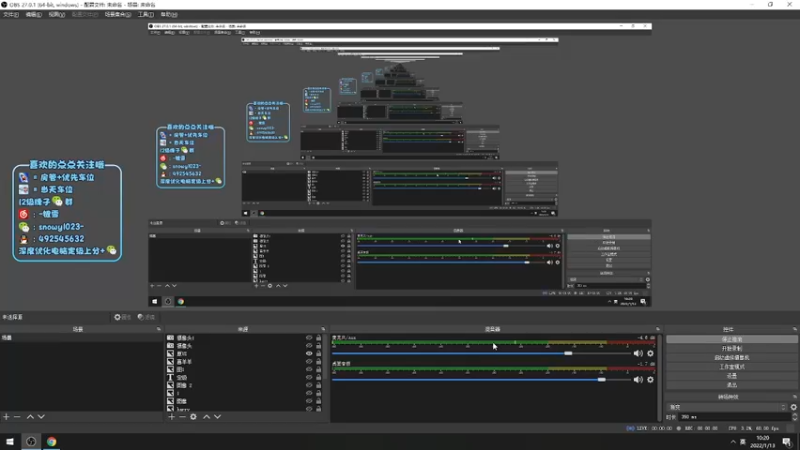Open scene transition properties gear icon
Viewport: 800px width, 450px height.
tap(793, 407)
